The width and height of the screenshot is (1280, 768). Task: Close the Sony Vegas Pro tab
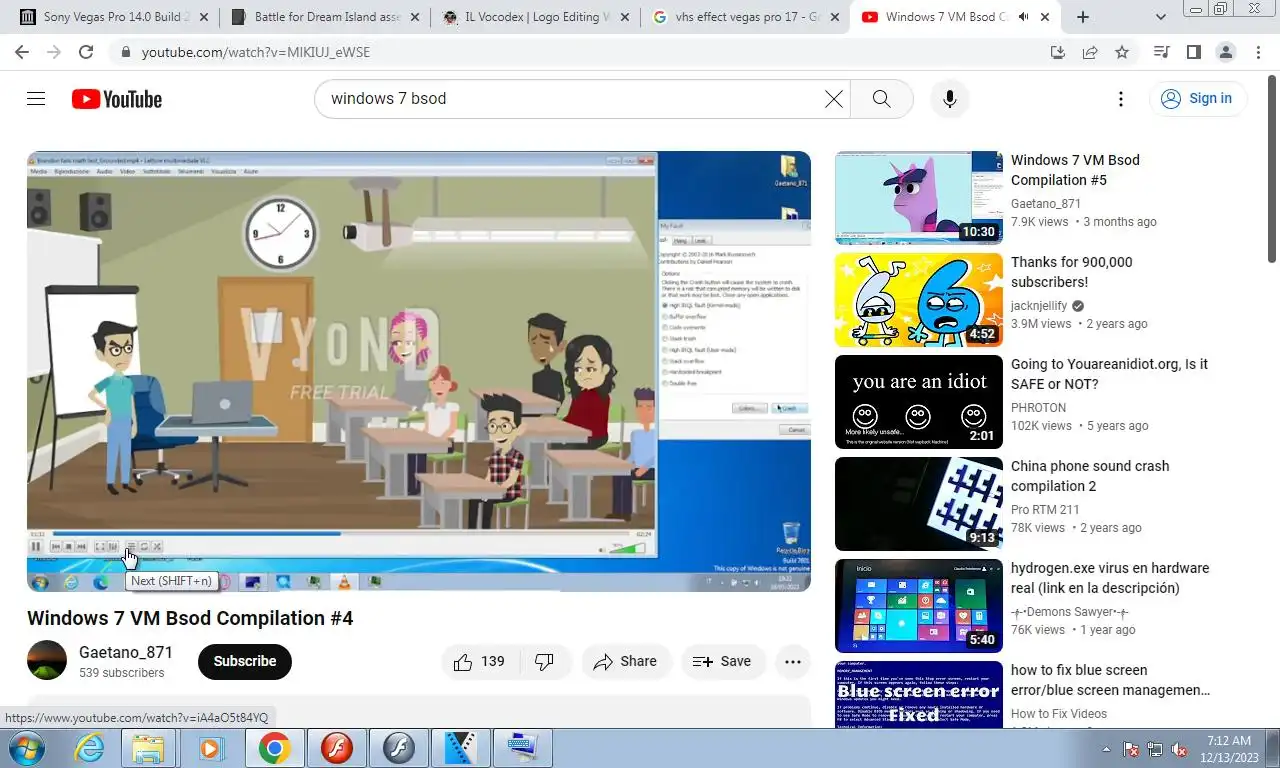[x=204, y=17]
